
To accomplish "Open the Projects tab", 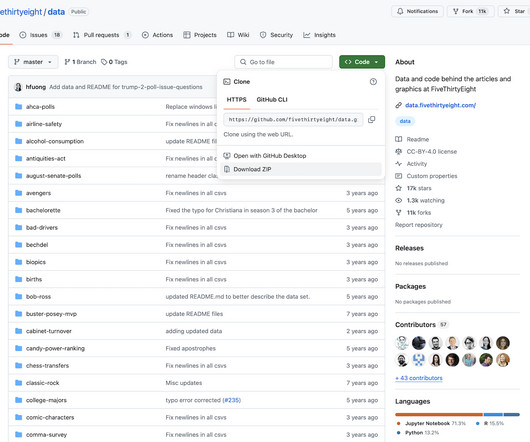I will tap(200, 35).
